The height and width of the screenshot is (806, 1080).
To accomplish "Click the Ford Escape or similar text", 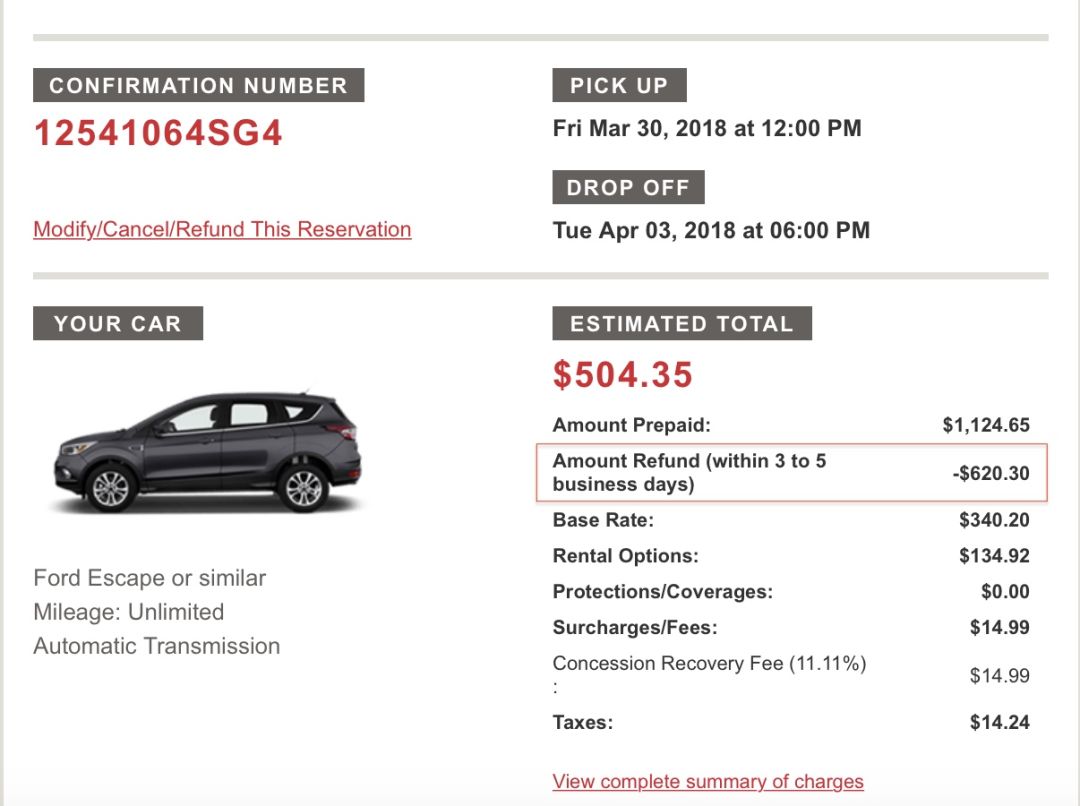I will coord(150,578).
